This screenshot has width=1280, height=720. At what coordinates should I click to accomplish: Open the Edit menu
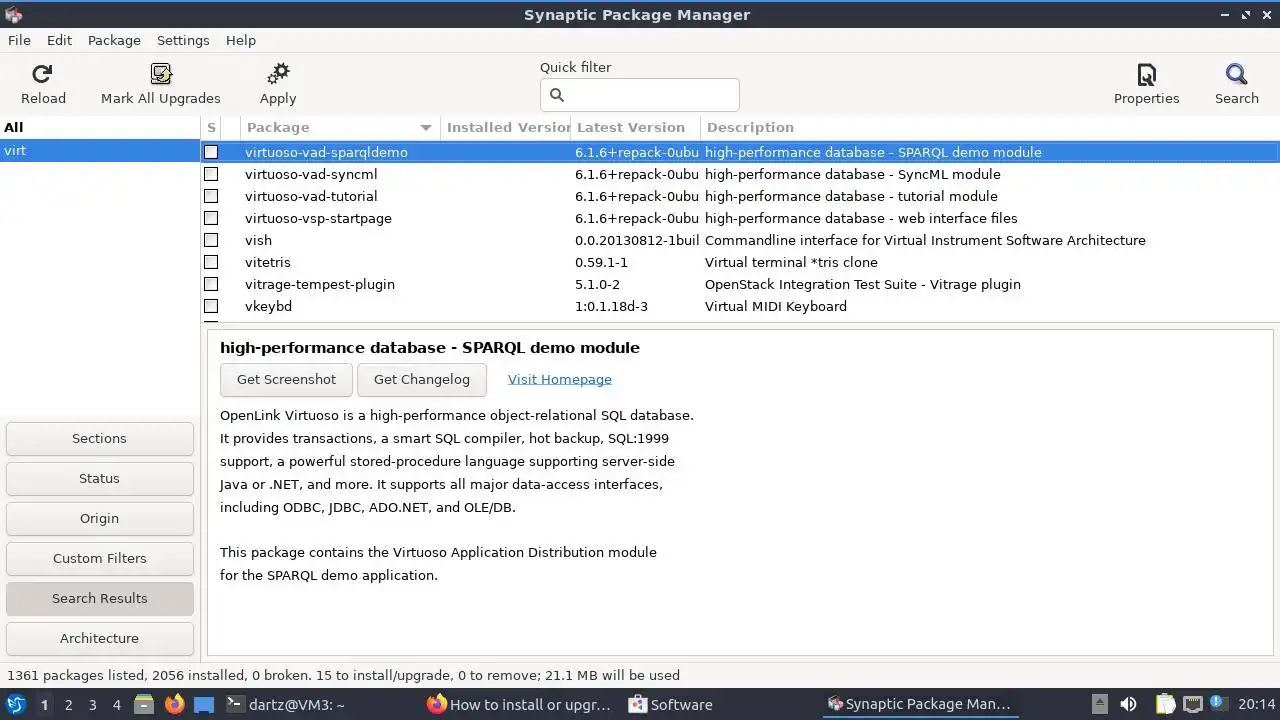click(x=59, y=40)
